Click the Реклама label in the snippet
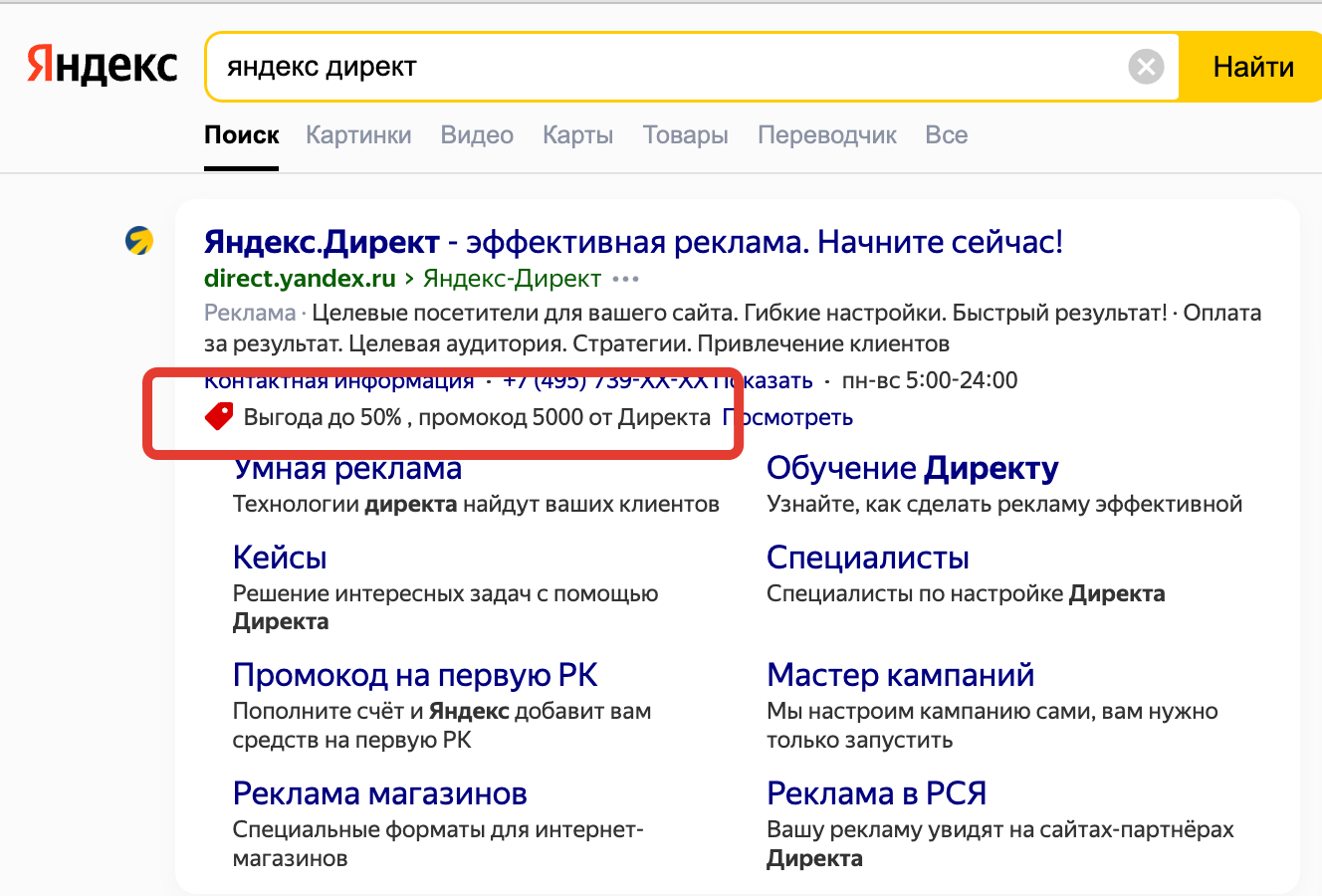Screen dimensions: 1322x896 tap(250, 313)
